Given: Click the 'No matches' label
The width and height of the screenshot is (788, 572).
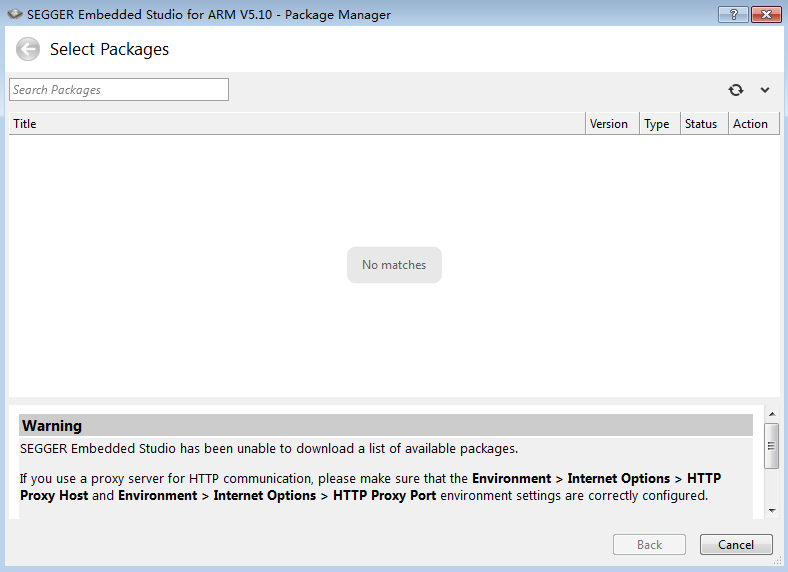Looking at the screenshot, I should [x=394, y=265].
